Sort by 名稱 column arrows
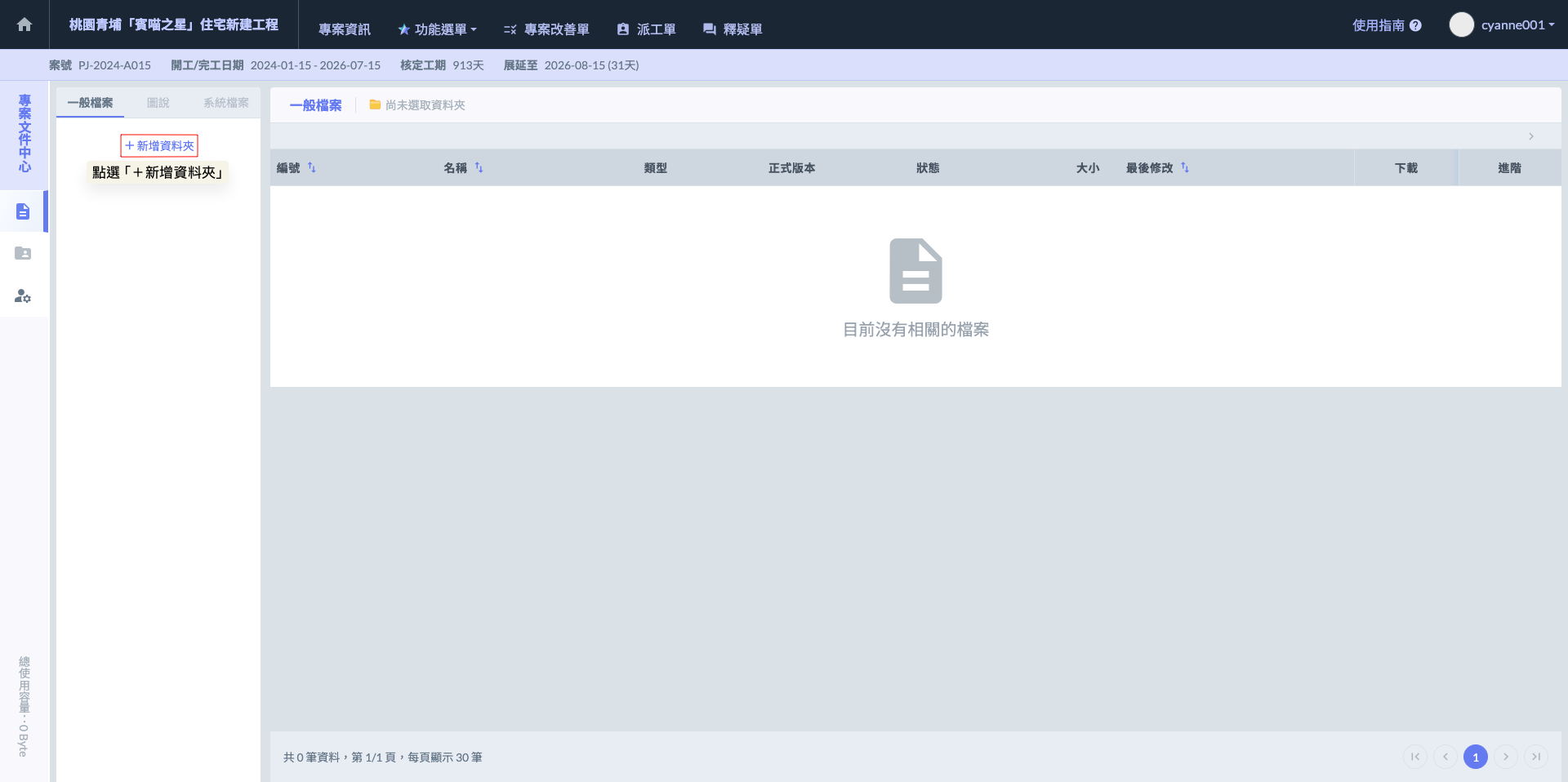 point(479,168)
